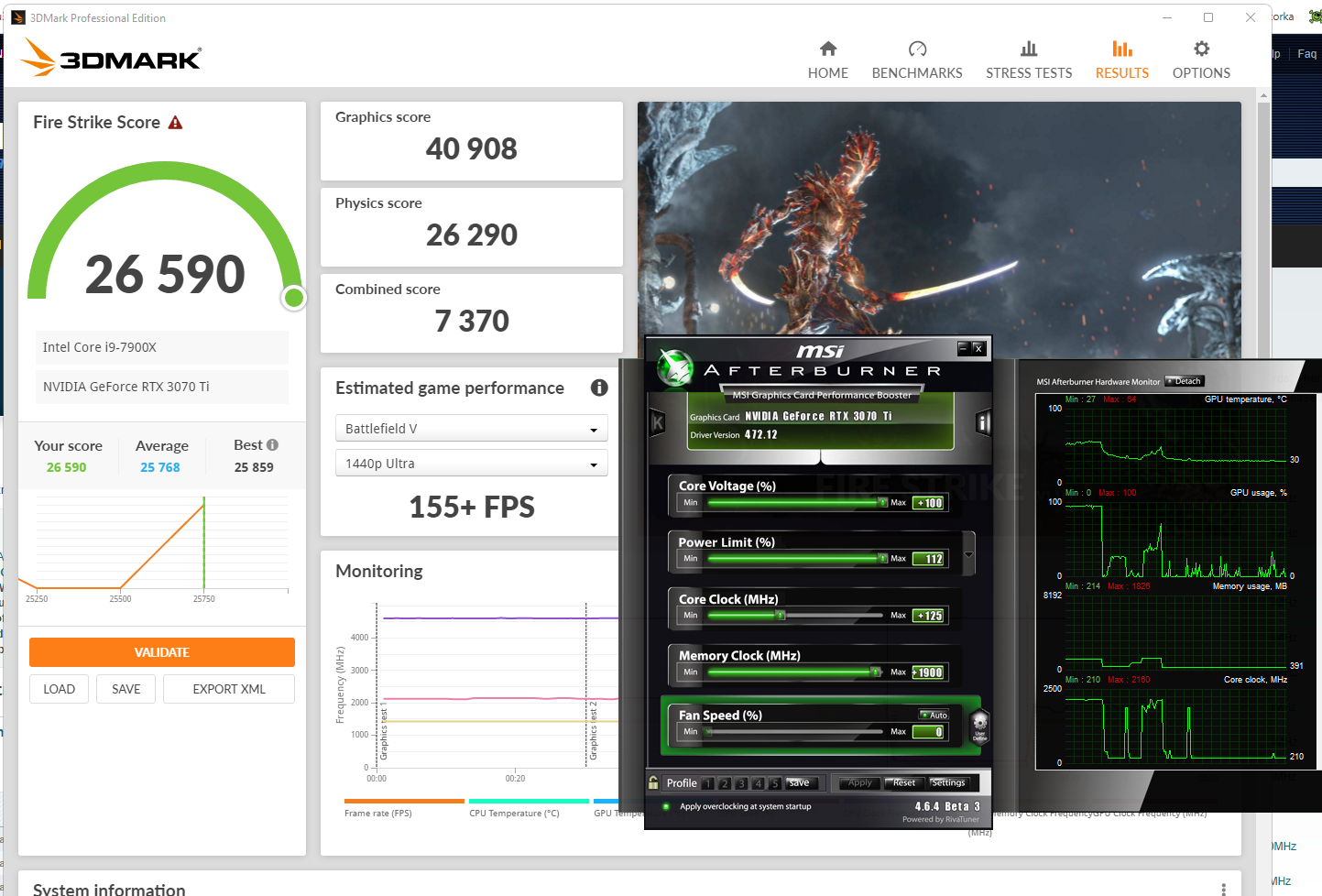Expand the Power Limit link arrow
1322x896 pixels.
(x=968, y=554)
